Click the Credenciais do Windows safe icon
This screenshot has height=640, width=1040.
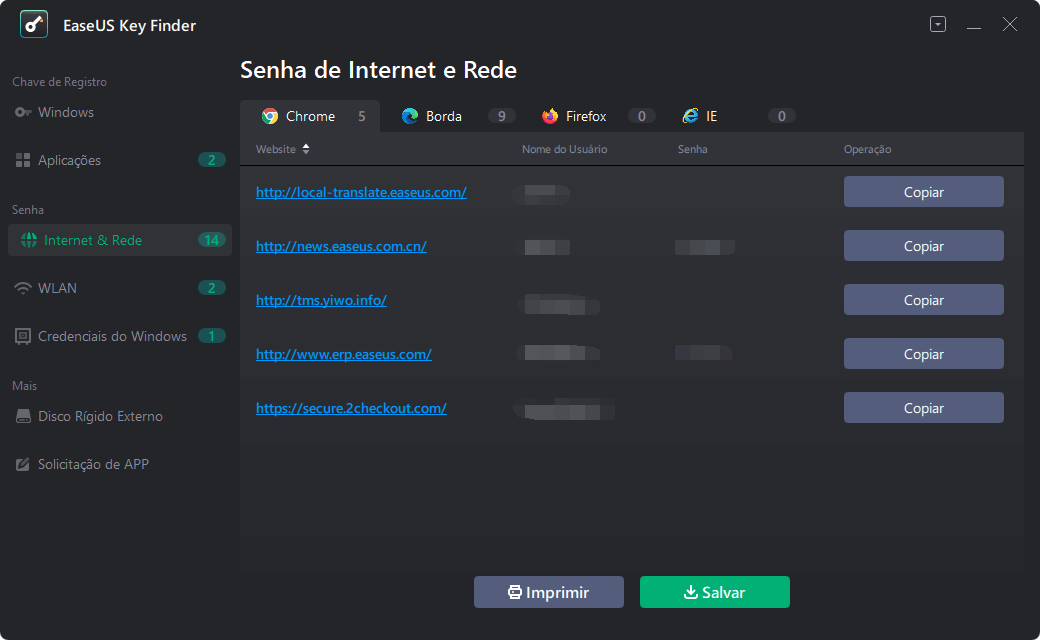(23, 336)
